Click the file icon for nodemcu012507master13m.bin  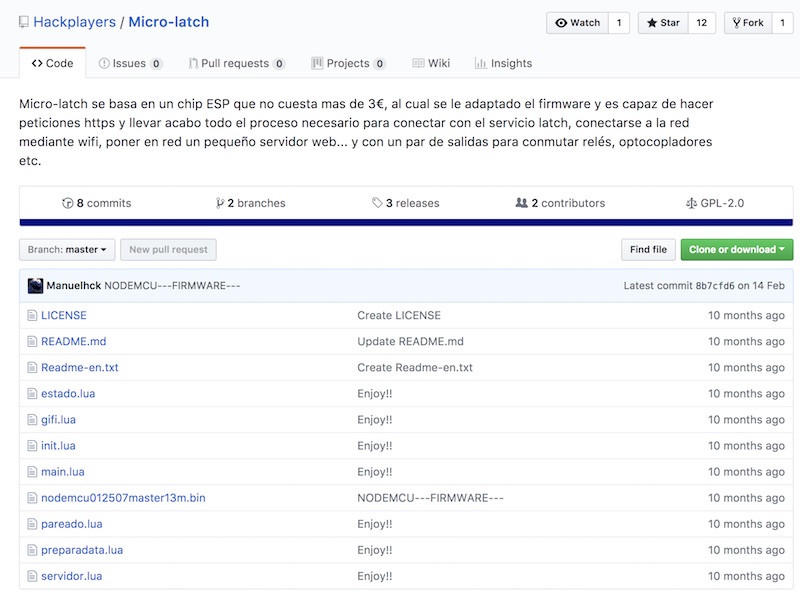[32, 498]
